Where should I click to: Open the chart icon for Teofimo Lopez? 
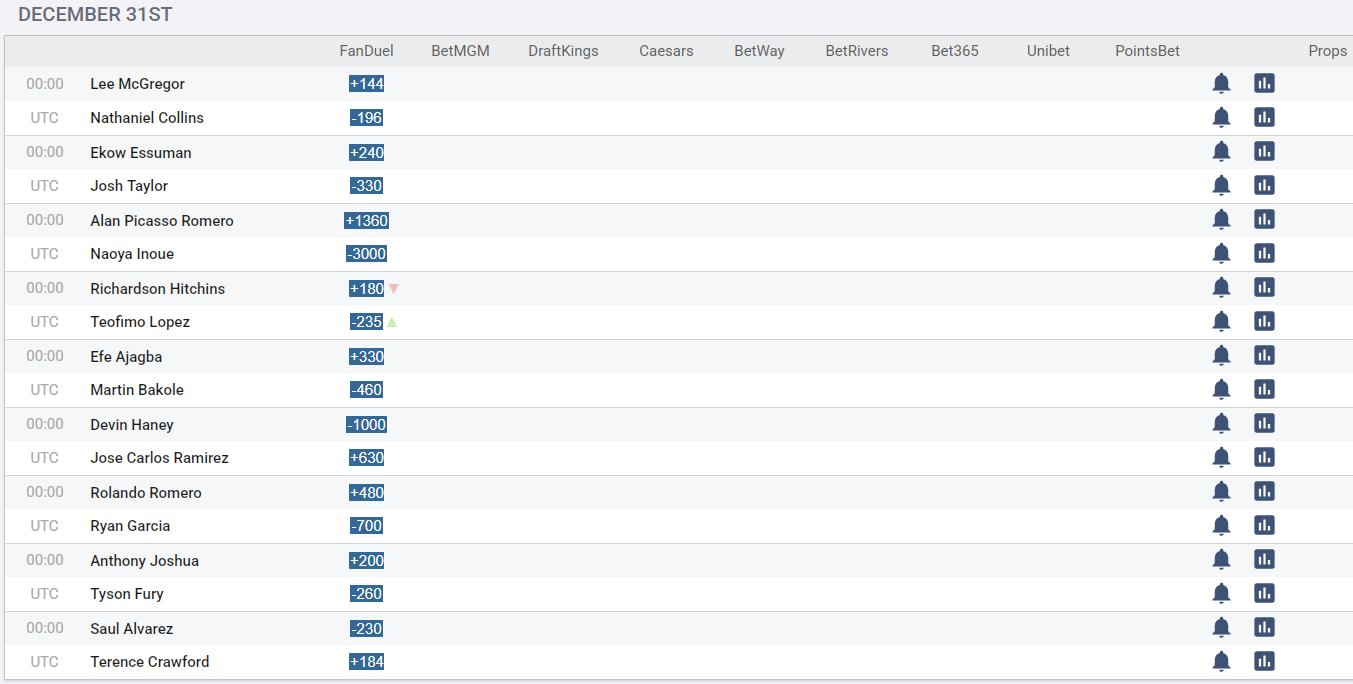coord(1264,322)
